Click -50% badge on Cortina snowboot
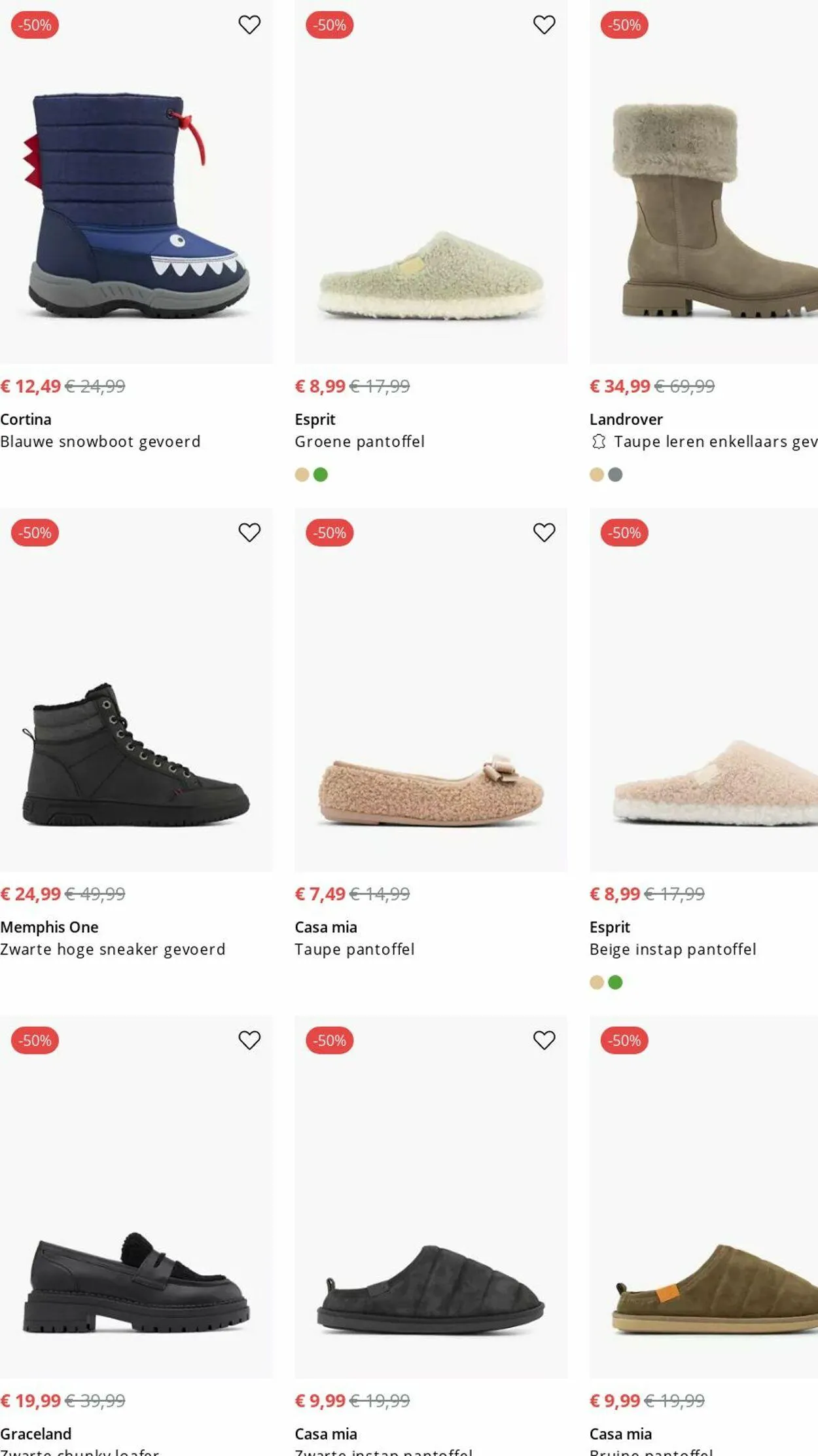818x1456 pixels. click(x=35, y=25)
